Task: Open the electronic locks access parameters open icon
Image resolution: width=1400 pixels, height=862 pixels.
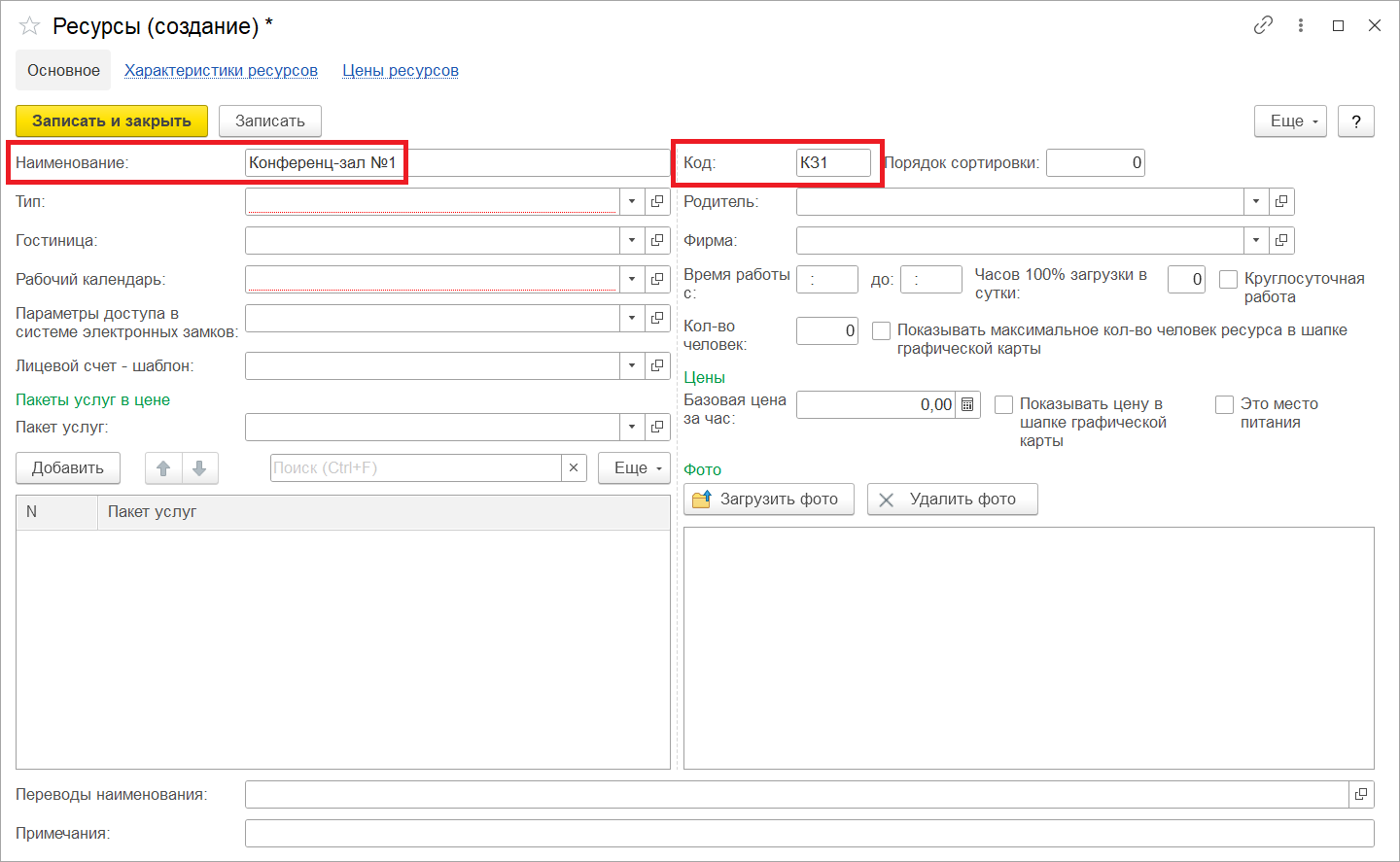Action: click(x=657, y=318)
